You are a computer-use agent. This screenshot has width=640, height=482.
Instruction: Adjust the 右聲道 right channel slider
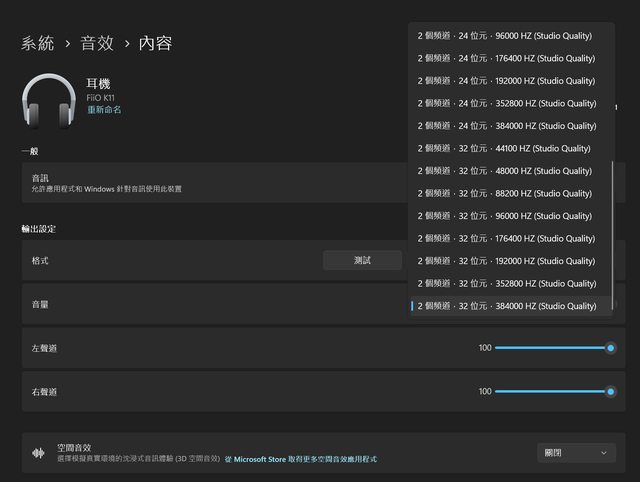(x=553, y=391)
